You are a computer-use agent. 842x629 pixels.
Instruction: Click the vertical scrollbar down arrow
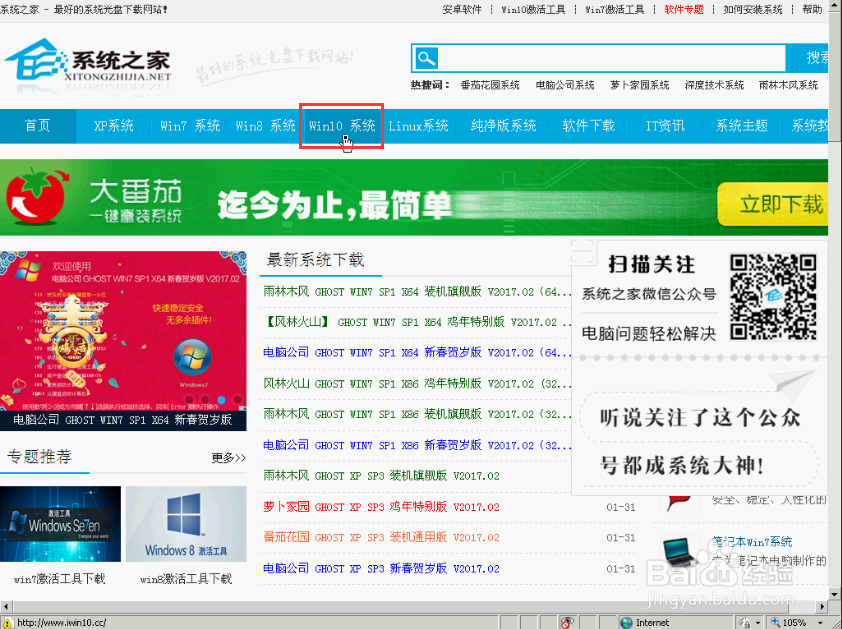click(x=834, y=595)
